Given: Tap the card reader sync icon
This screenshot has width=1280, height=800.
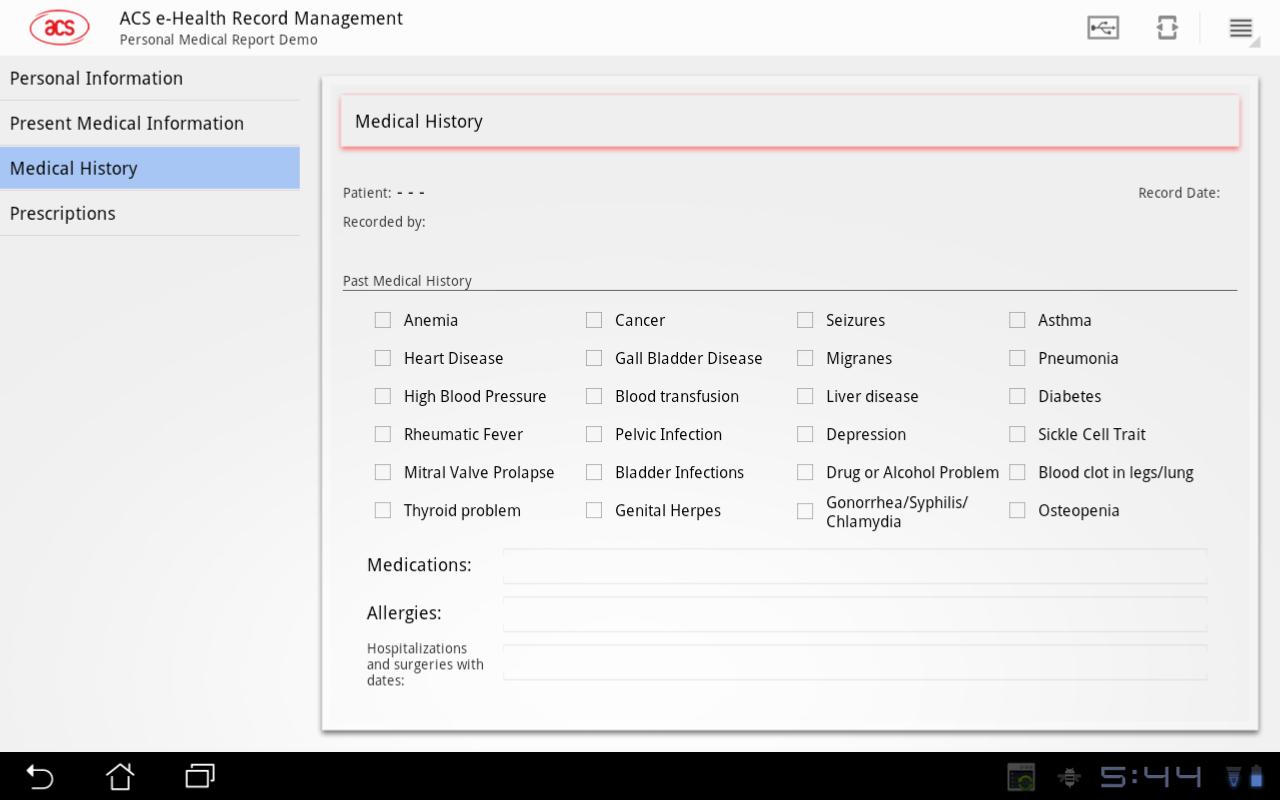Looking at the screenshot, I should pos(1167,28).
